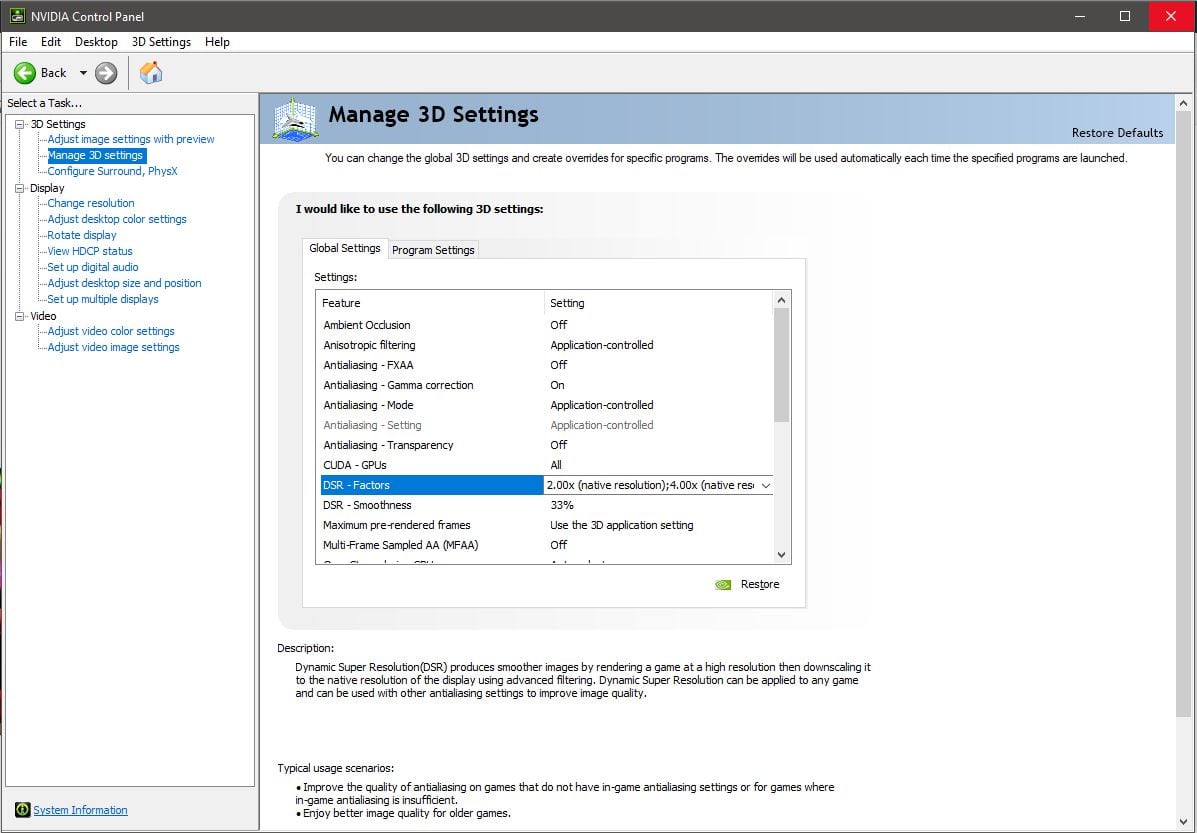The height and width of the screenshot is (833, 1197).
Task: Select the DSR - Smoothness row
Action: [x=546, y=505]
